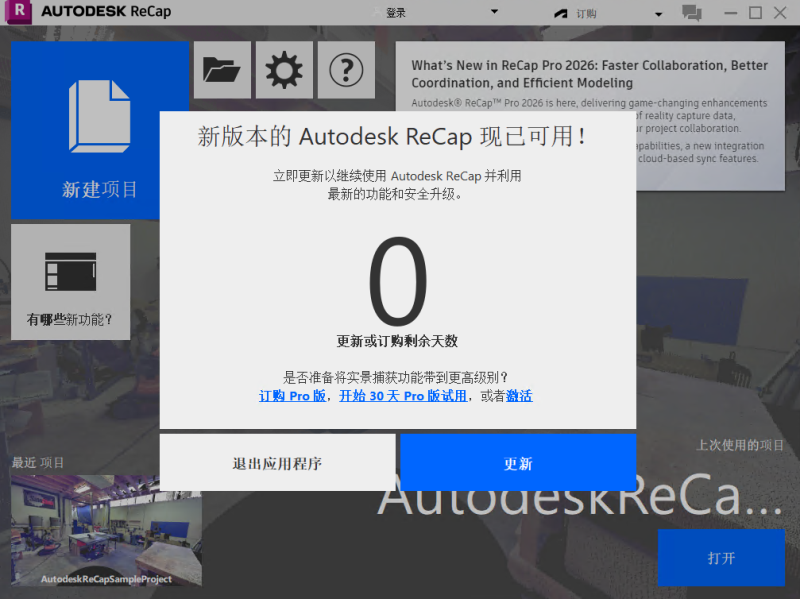This screenshot has width=800, height=599.
Task: Click the 更新 update button
Action: pyautogui.click(x=517, y=463)
